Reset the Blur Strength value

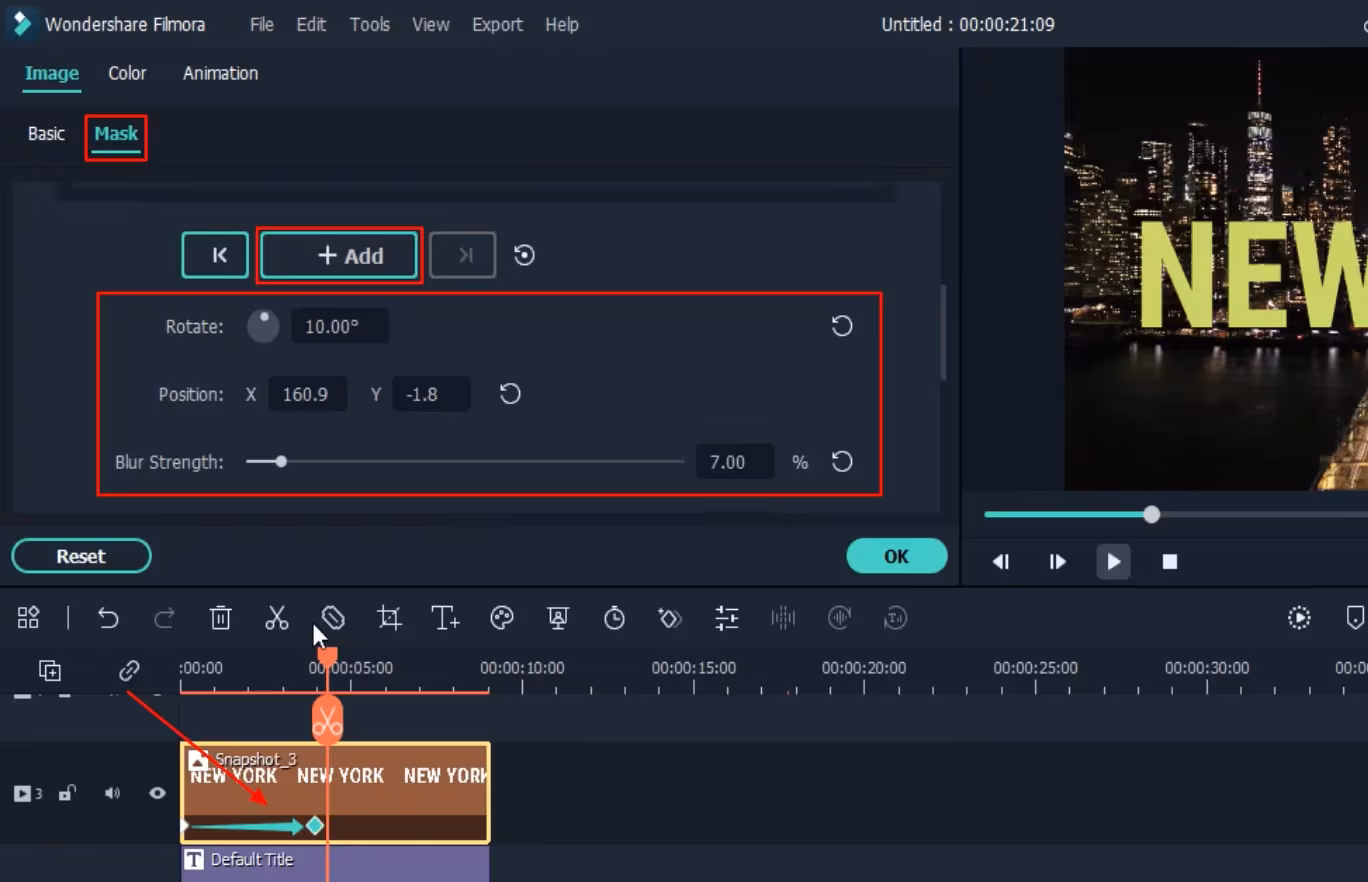(842, 462)
